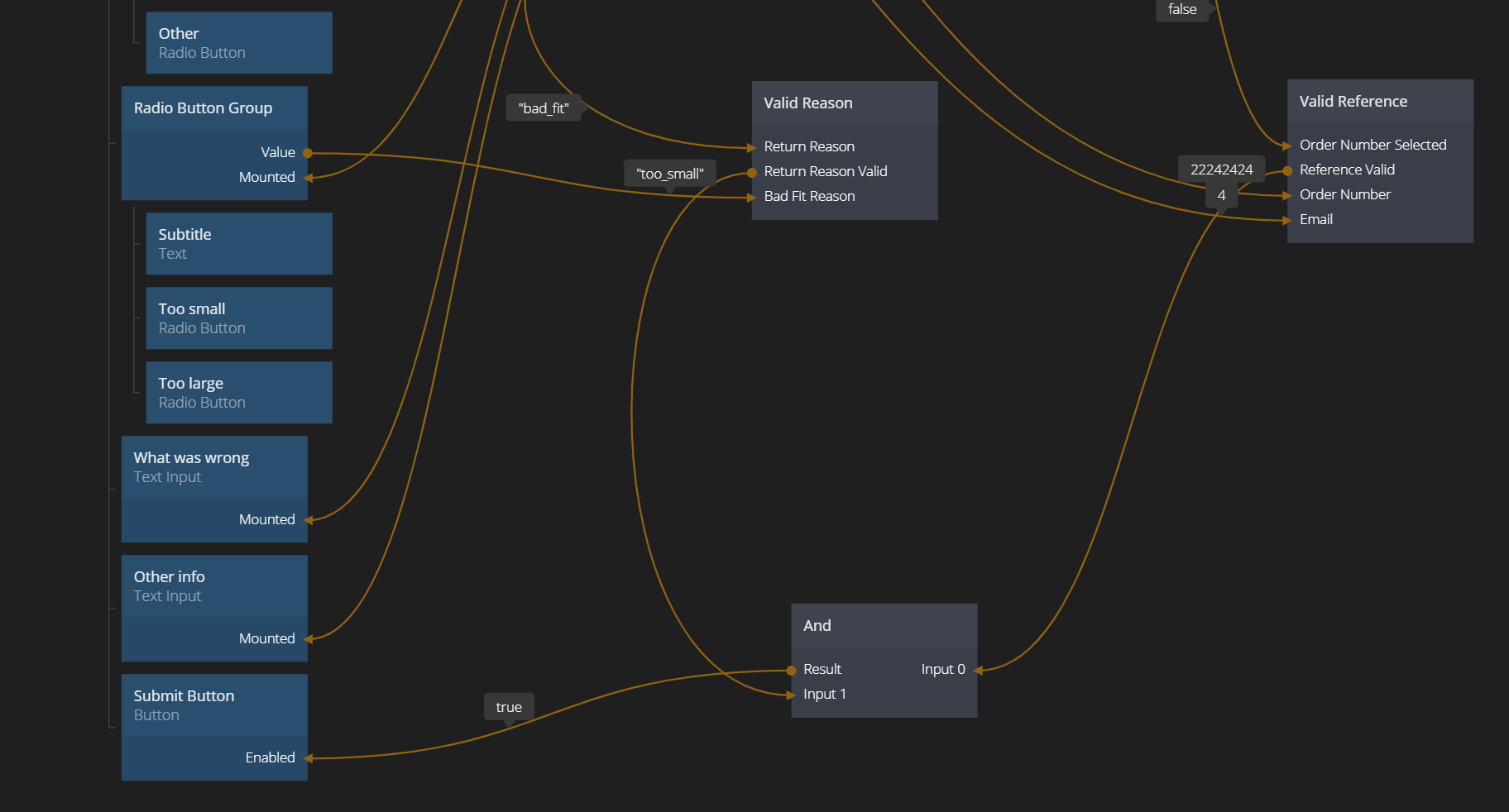
Task: Click the Reference Valid output port
Action: tap(1287, 170)
